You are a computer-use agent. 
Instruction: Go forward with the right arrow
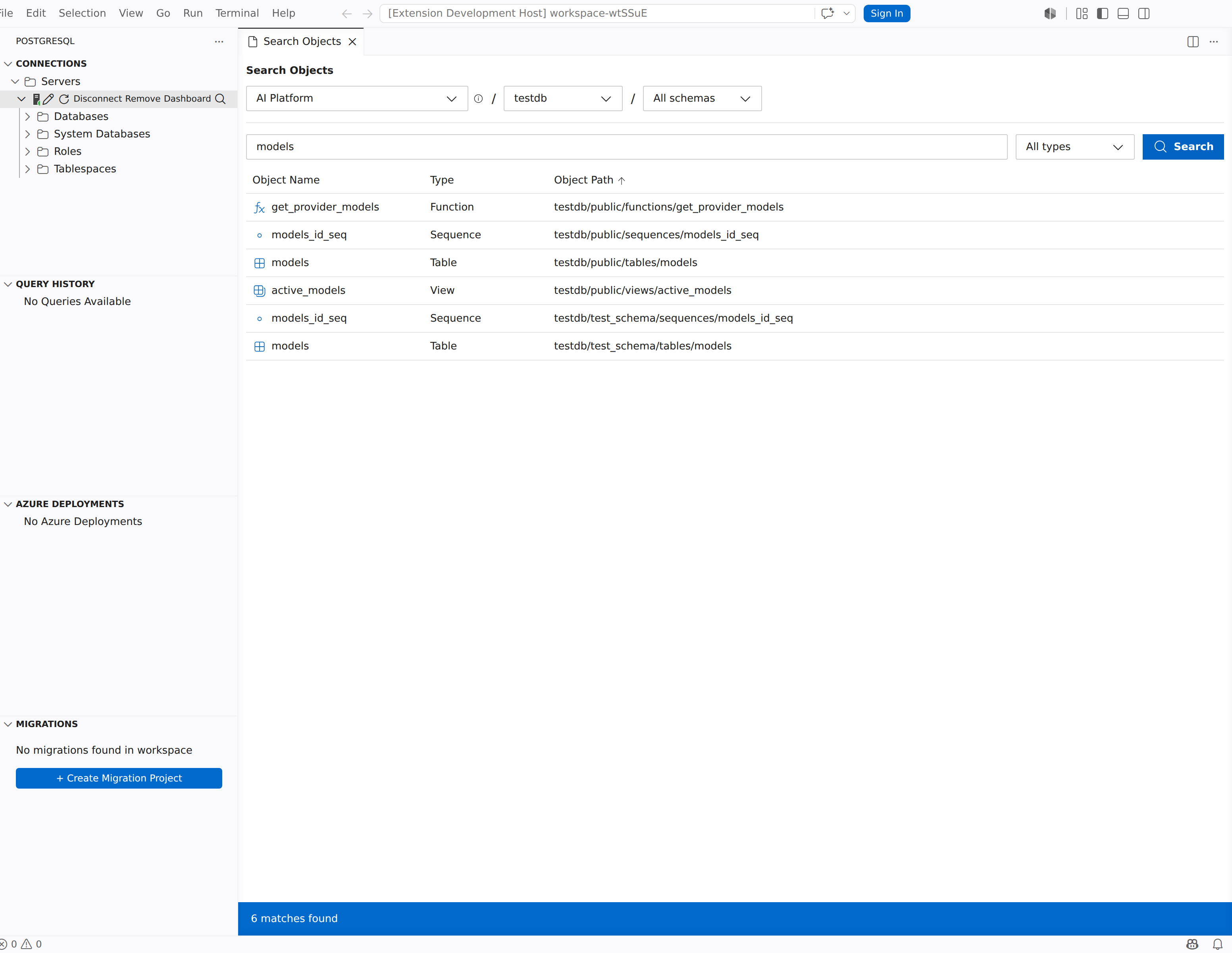click(x=367, y=14)
